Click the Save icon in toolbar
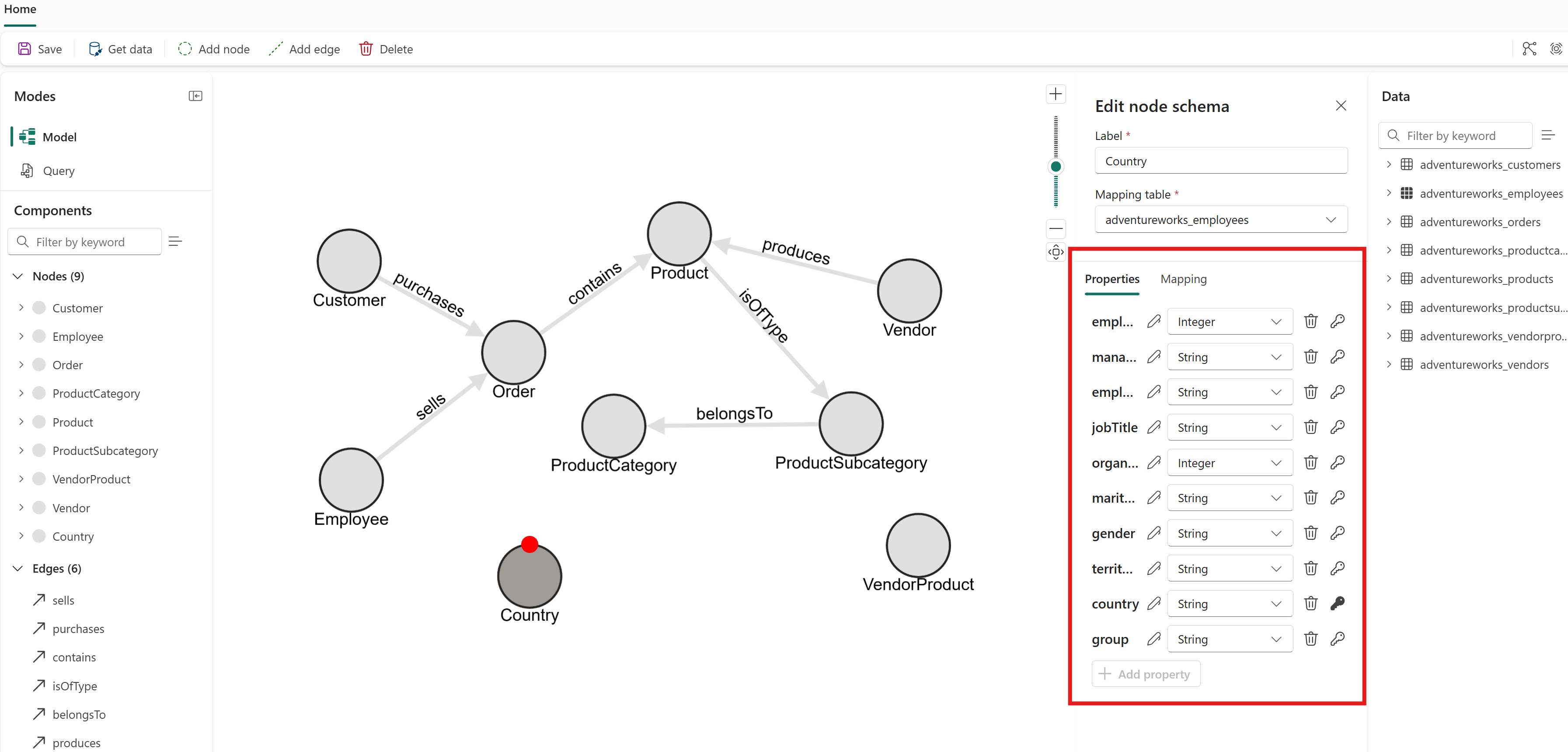This screenshot has height=752, width=1568. coord(24,49)
